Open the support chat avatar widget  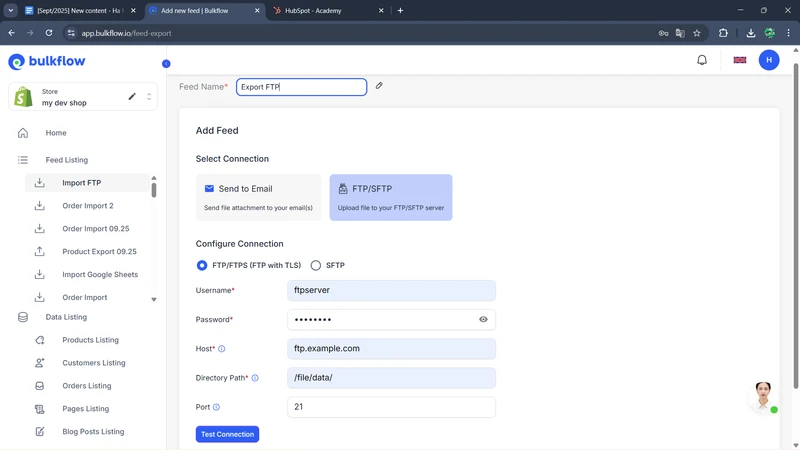point(763,395)
